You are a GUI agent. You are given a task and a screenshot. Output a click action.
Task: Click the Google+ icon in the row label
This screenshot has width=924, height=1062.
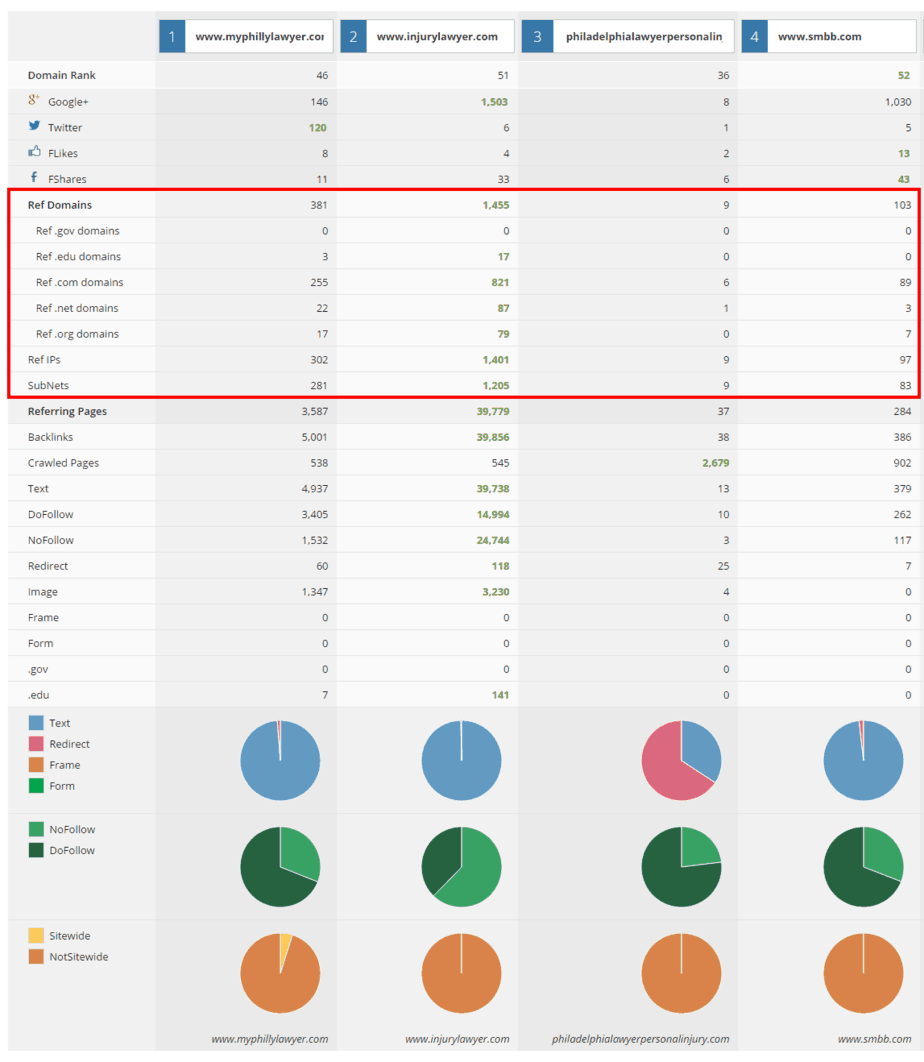tap(34, 100)
